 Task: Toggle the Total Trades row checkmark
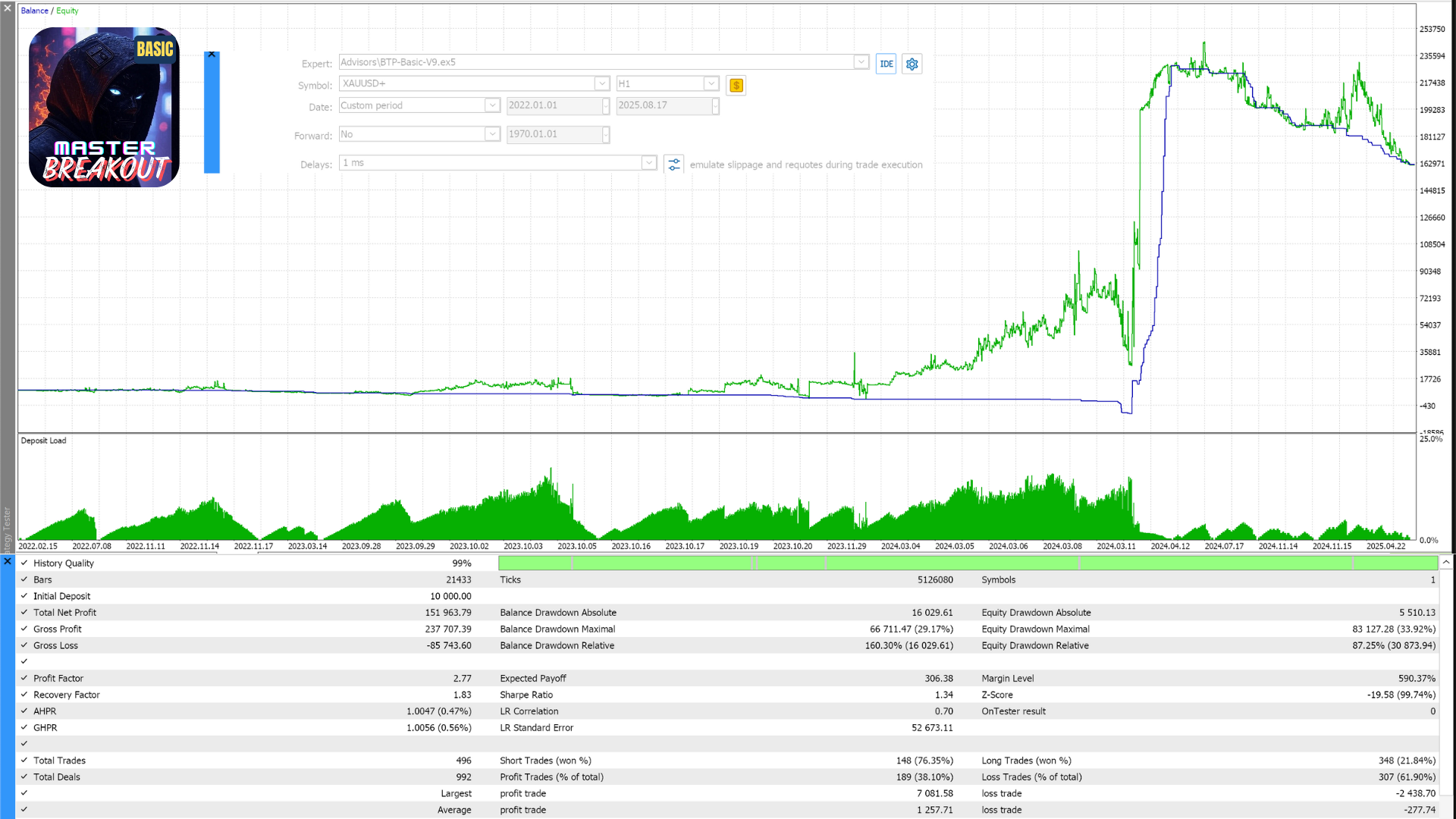(24, 761)
